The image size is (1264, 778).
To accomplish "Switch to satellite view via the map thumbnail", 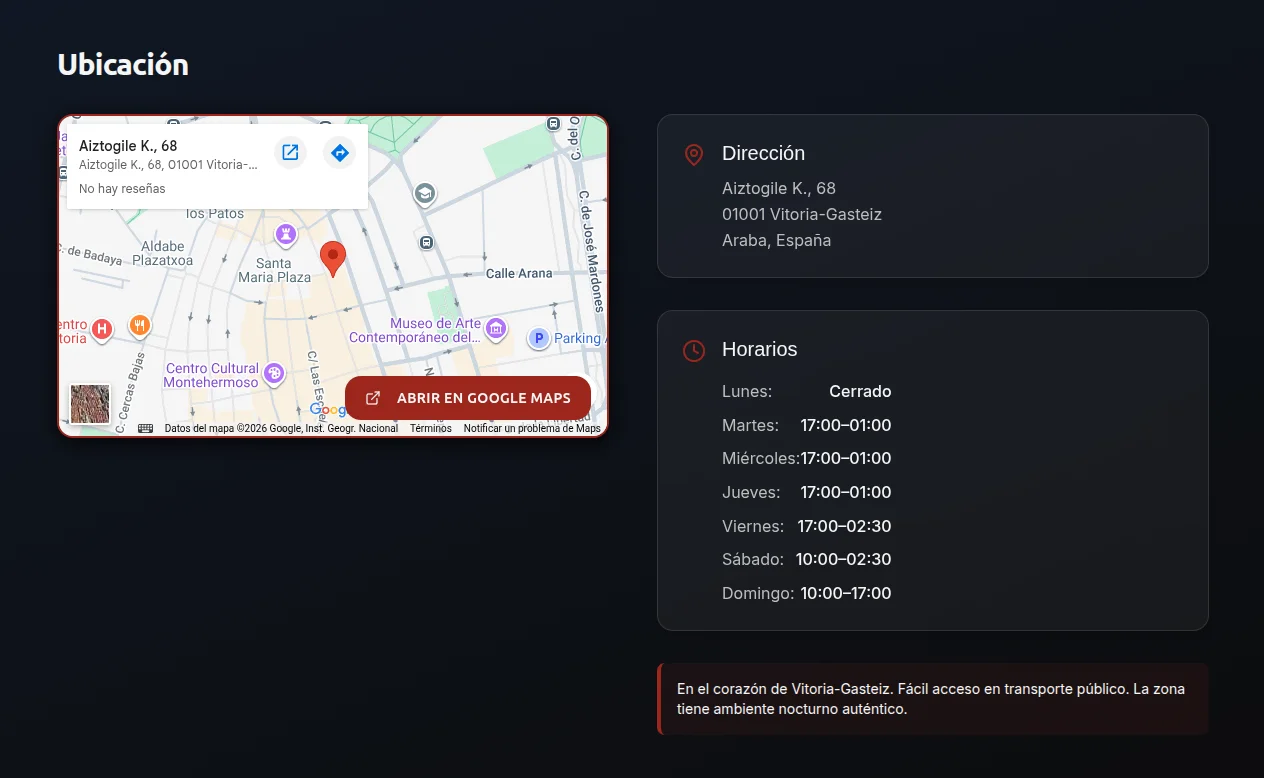I will (x=89, y=403).
